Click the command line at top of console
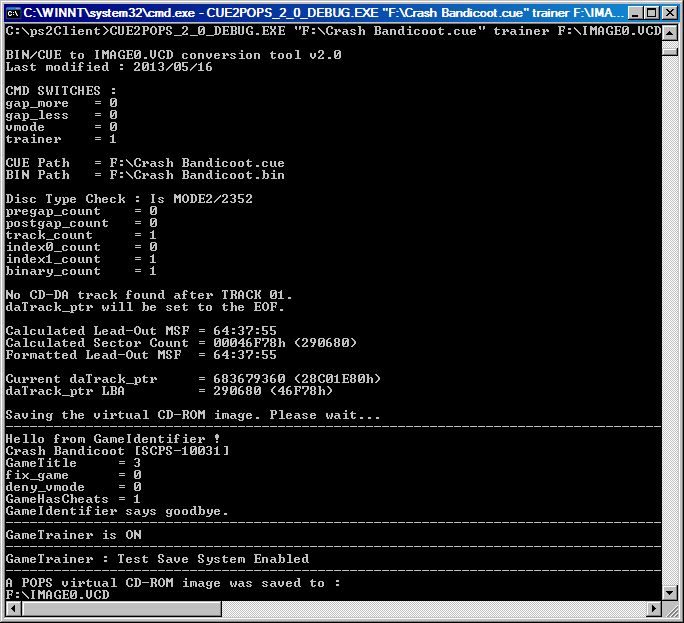The width and height of the screenshot is (684, 623). [334, 31]
